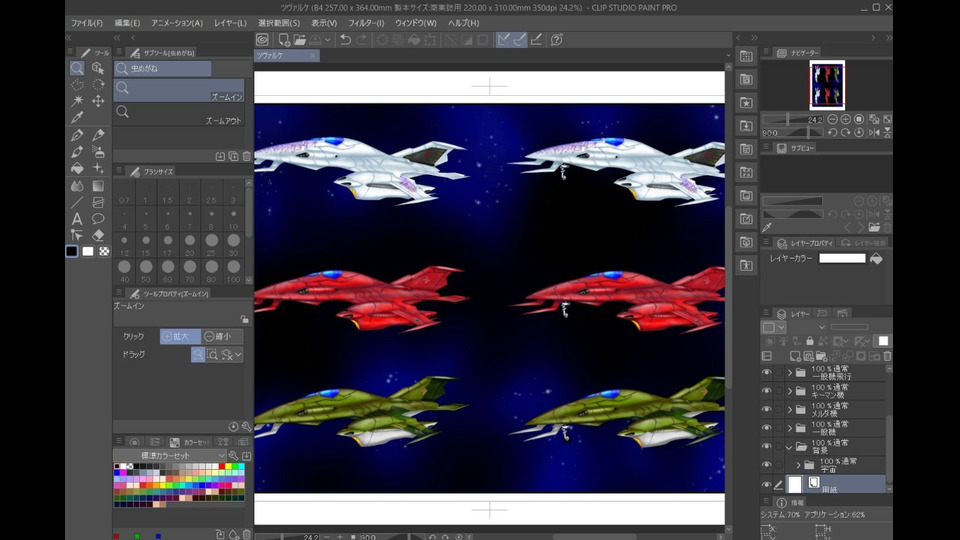Image resolution: width=960 pixels, height=540 pixels.
Task: Click the Undo arrow in command bar
Action: tap(345, 40)
